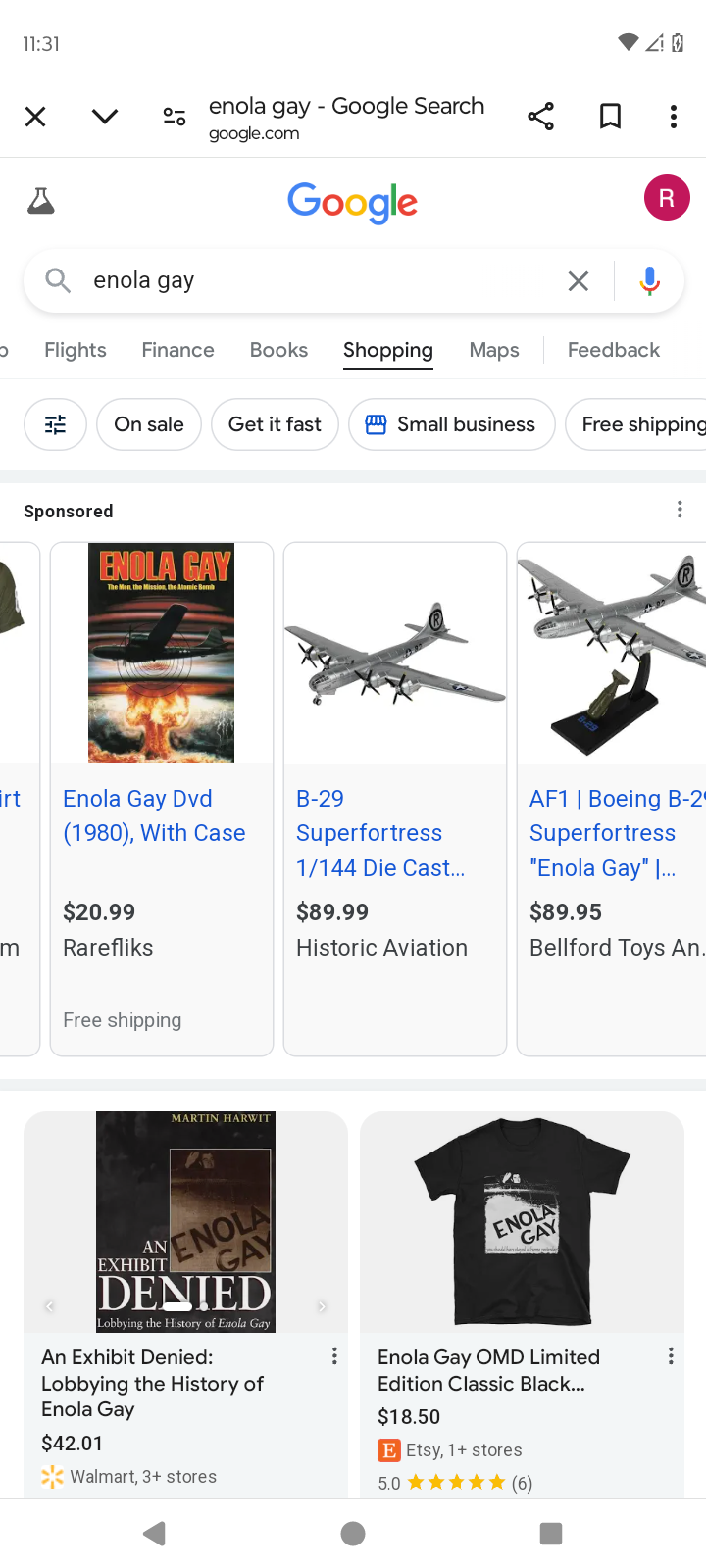
Task: Clear the search query with X icon
Action: 579,281
